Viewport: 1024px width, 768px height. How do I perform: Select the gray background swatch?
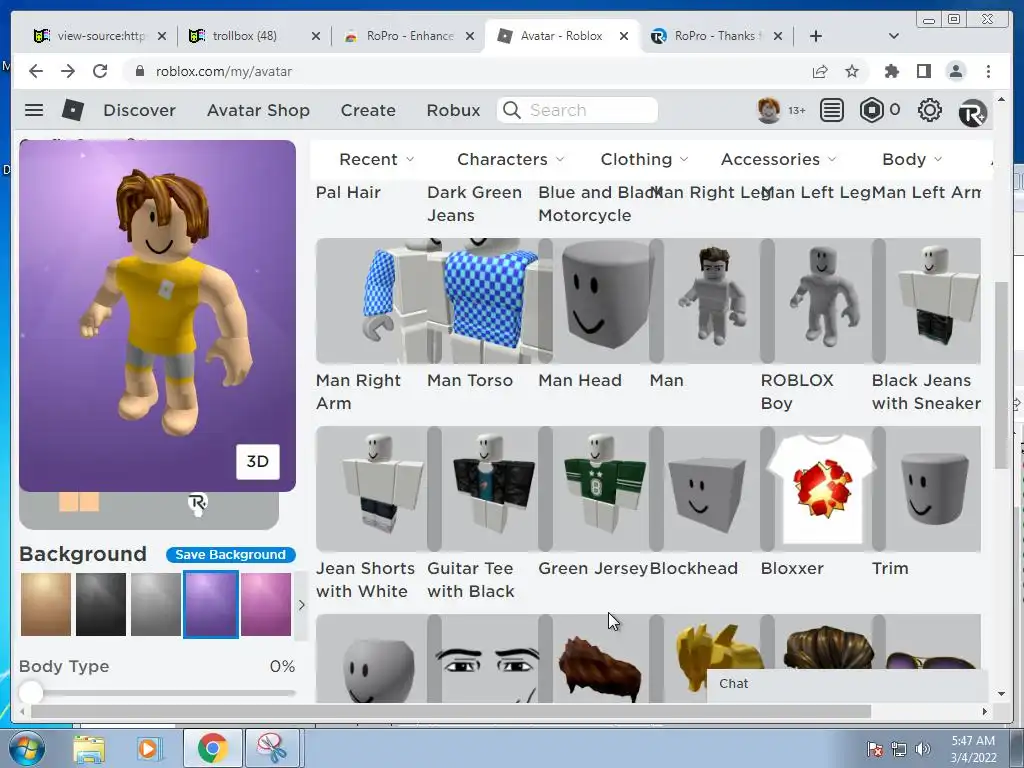tap(155, 604)
